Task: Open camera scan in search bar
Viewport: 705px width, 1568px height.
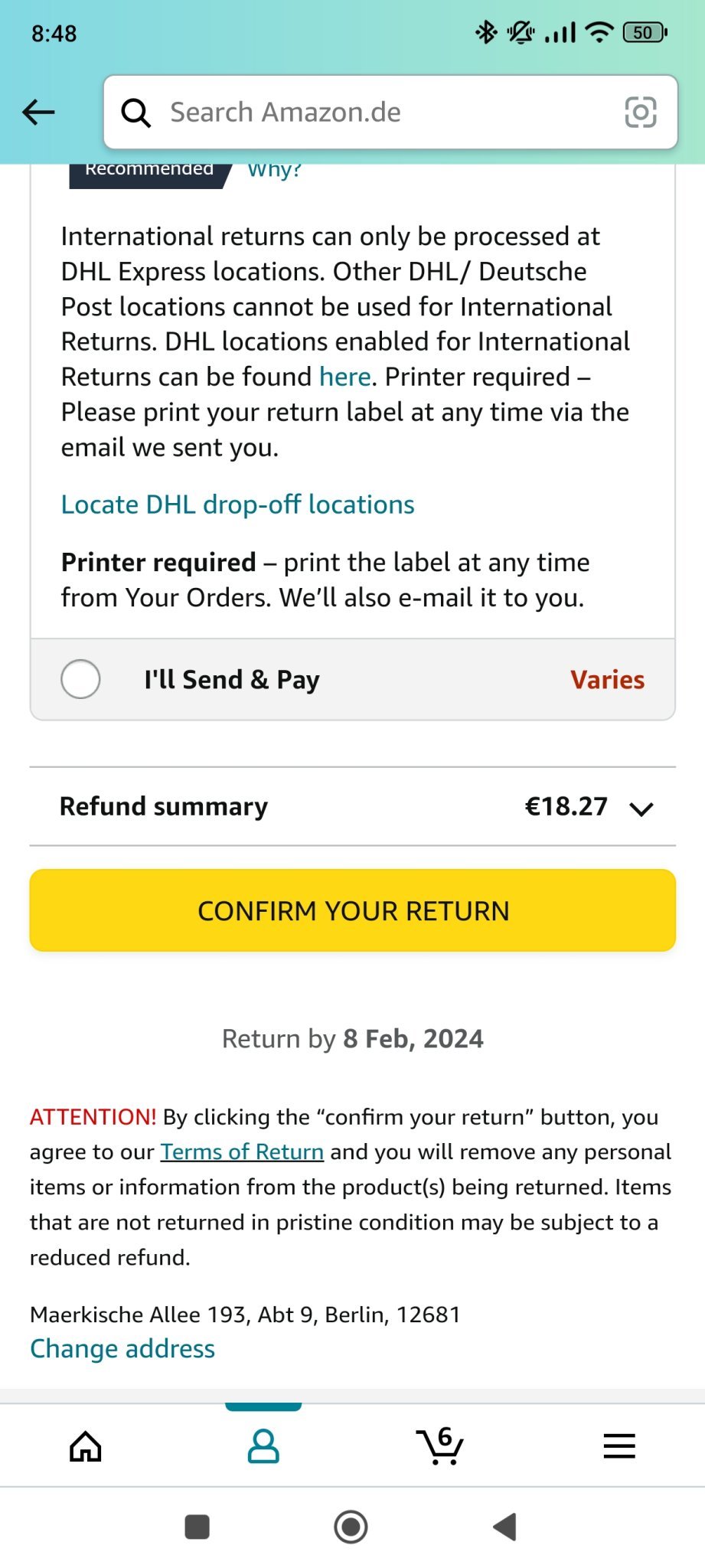Action: (641, 113)
